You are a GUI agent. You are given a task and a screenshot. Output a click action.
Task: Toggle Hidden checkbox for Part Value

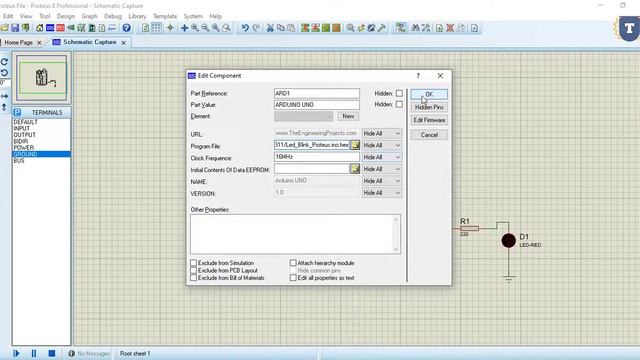(399, 104)
